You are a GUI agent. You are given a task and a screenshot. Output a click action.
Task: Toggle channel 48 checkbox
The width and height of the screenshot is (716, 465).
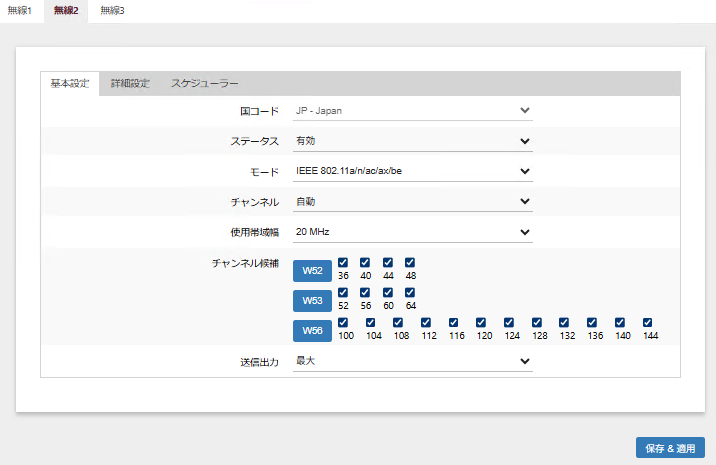pos(410,263)
